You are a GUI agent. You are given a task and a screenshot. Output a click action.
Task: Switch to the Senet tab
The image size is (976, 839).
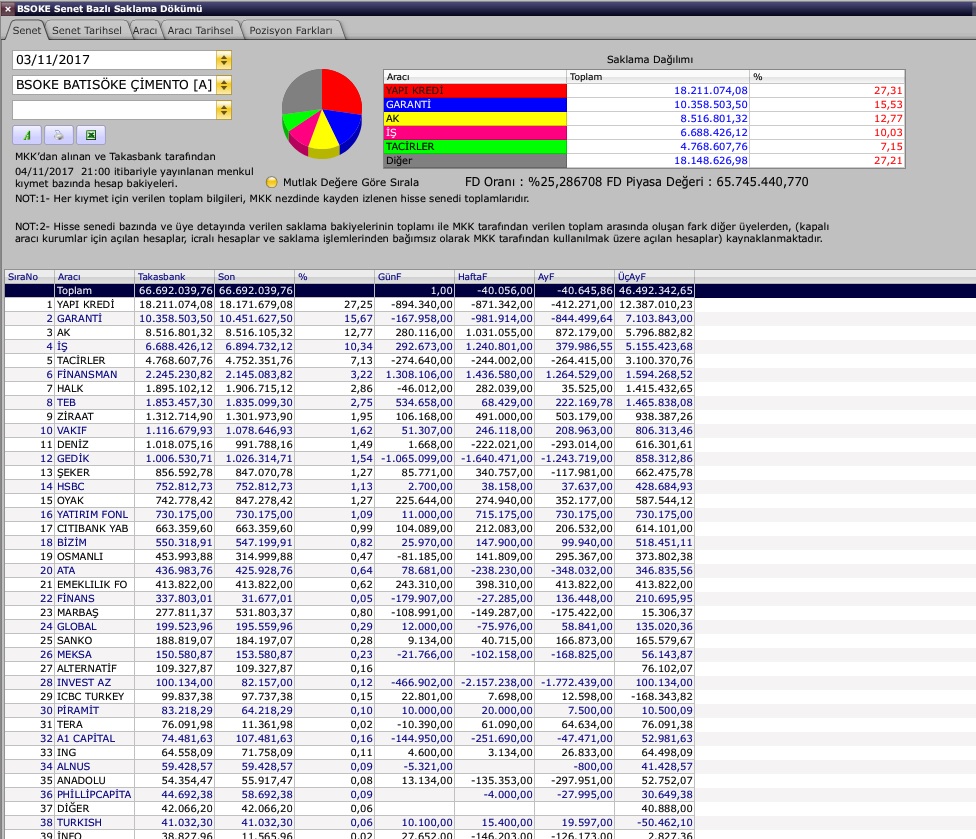pos(26,30)
